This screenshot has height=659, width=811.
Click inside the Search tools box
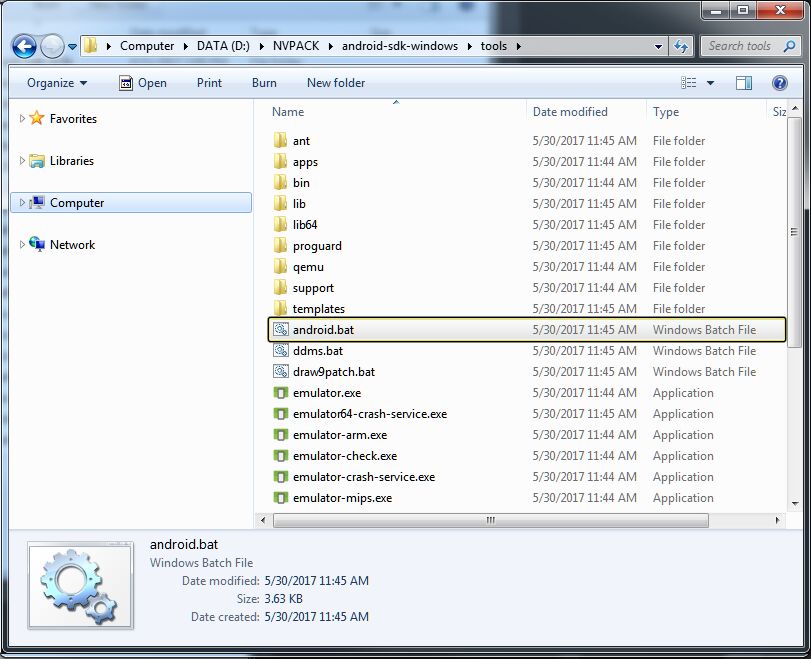[744, 46]
